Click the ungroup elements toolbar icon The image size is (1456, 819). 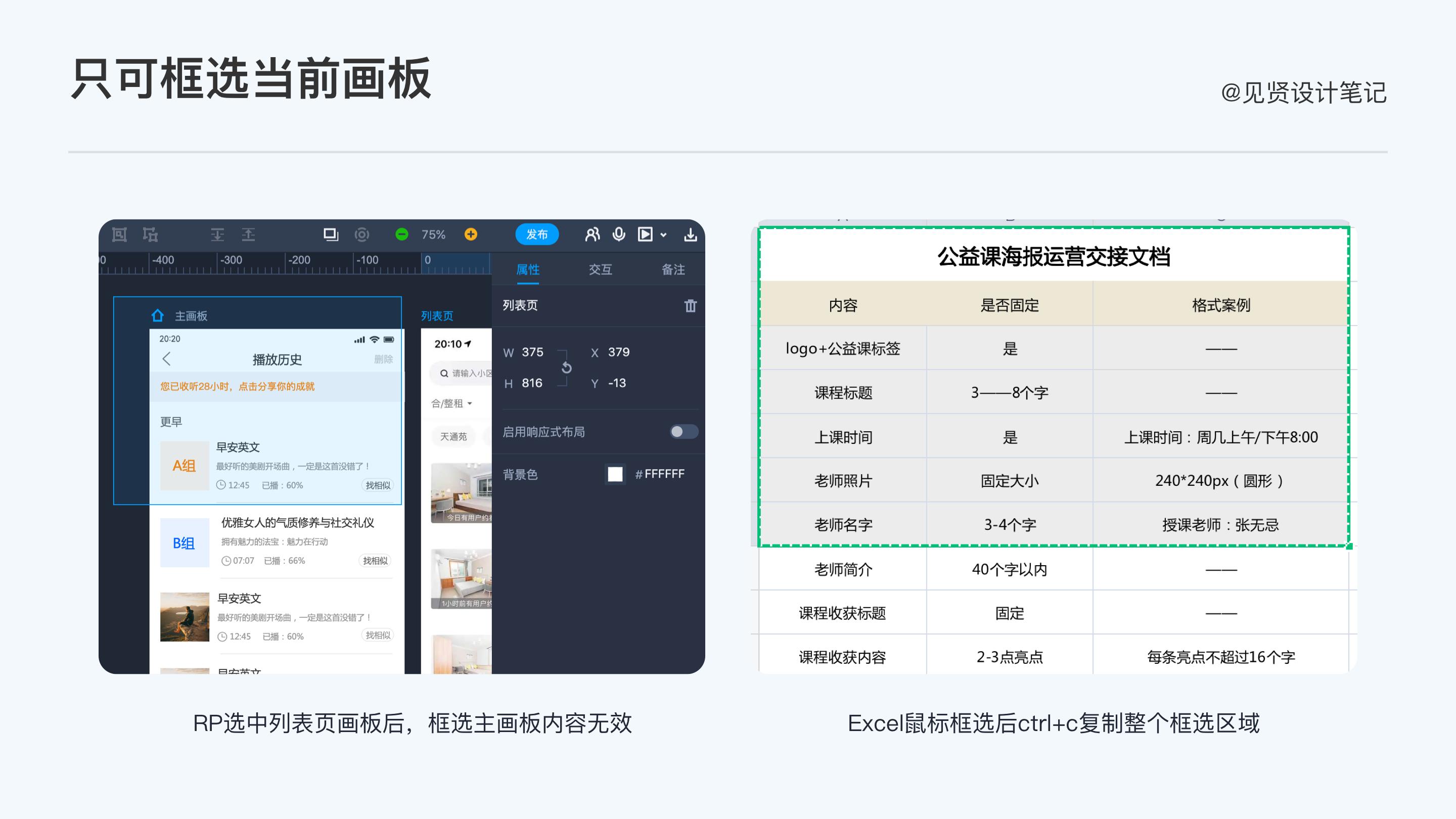[x=150, y=235]
